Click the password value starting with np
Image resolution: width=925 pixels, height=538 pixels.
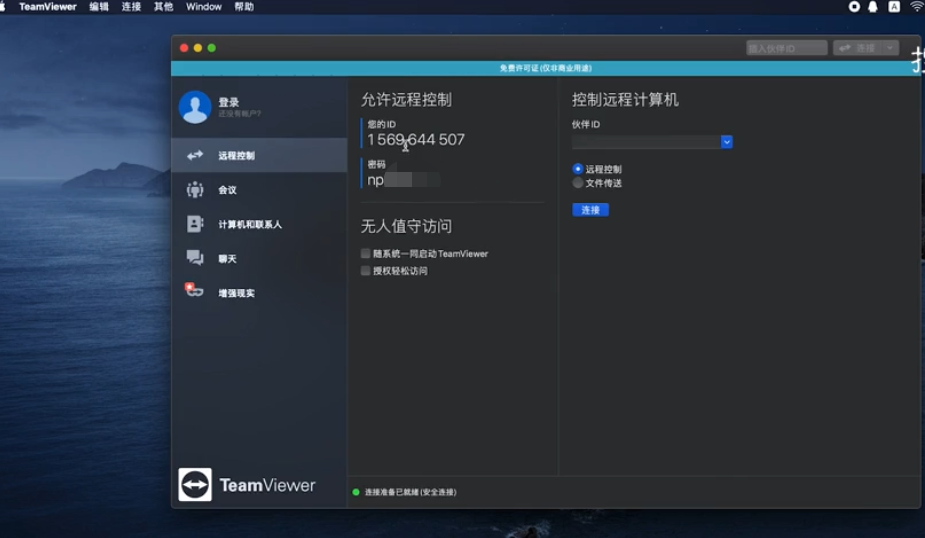(404, 180)
